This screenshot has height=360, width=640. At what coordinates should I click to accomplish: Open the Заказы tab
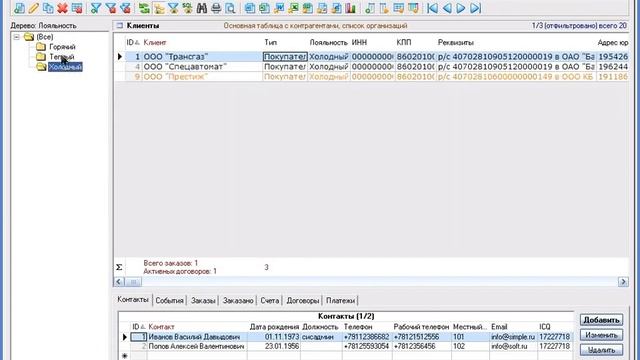click(x=203, y=300)
